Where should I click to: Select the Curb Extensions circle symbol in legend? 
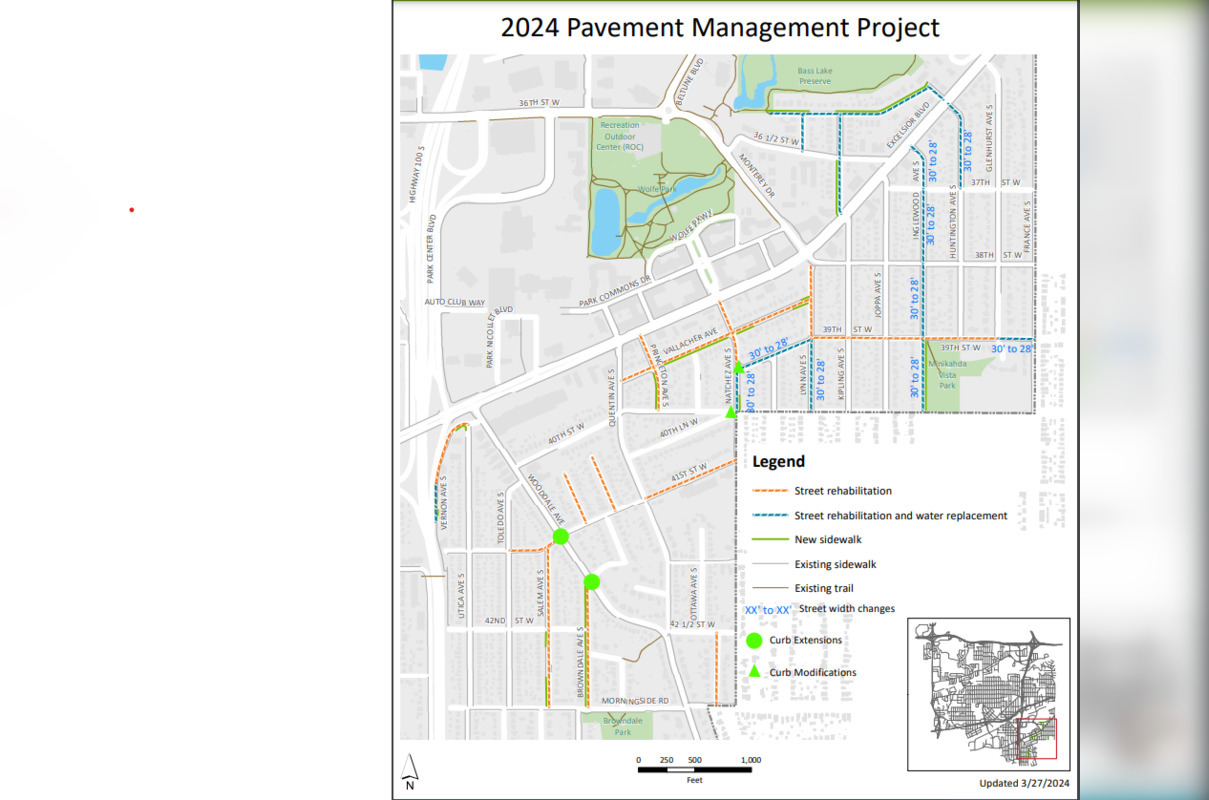tap(754, 640)
